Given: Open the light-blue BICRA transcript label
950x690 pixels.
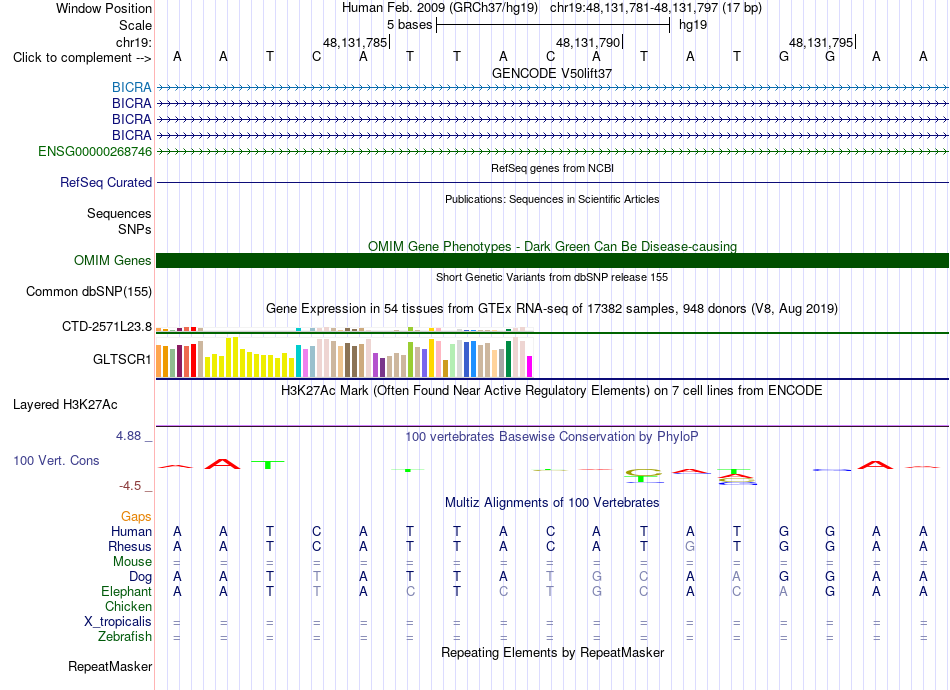Looking at the screenshot, I should (131, 88).
